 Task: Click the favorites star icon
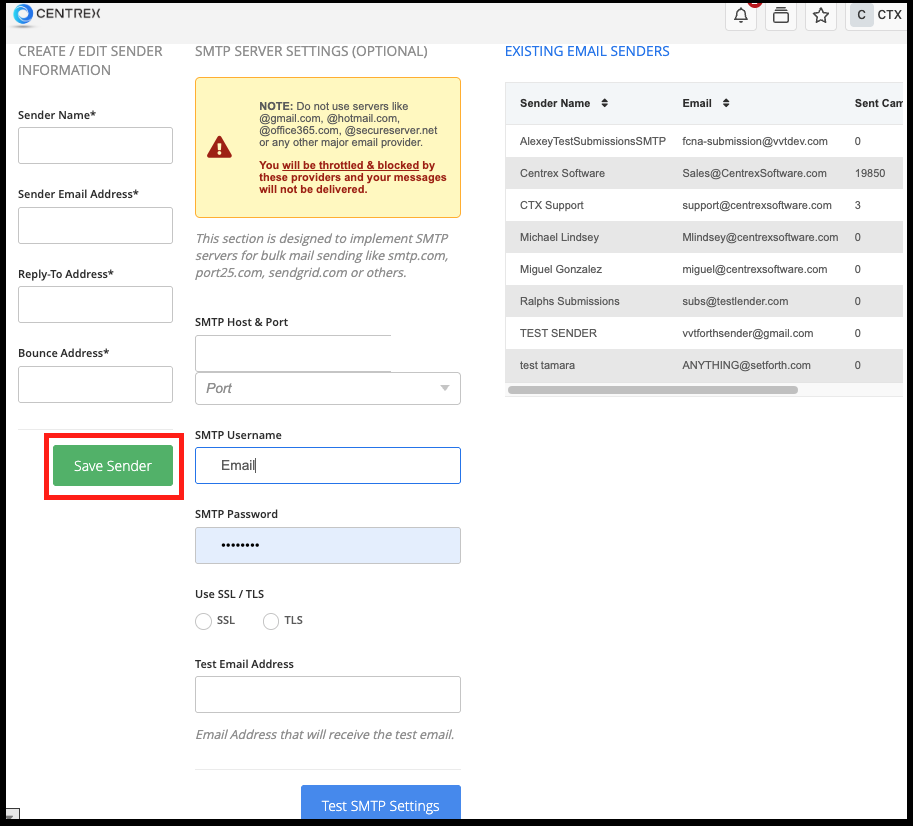coord(821,15)
